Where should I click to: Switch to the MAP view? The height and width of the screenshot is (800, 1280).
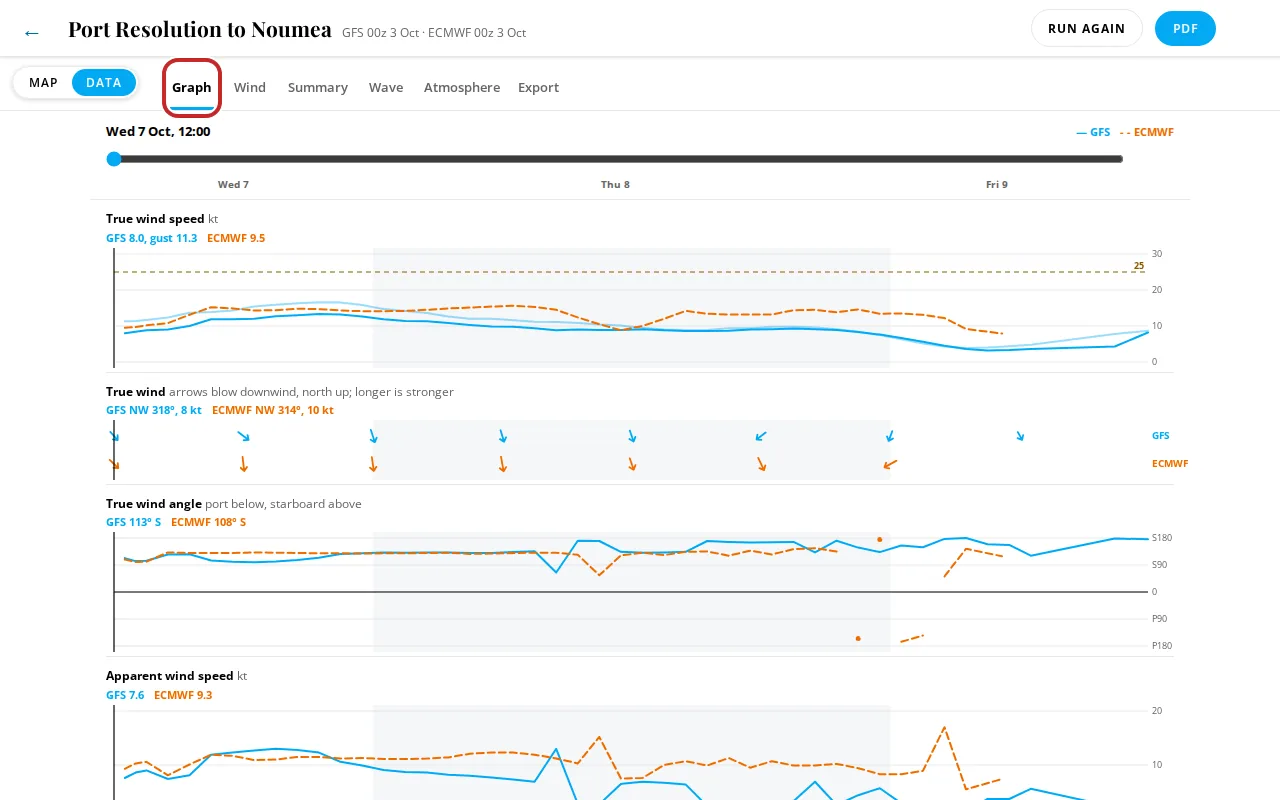(43, 83)
